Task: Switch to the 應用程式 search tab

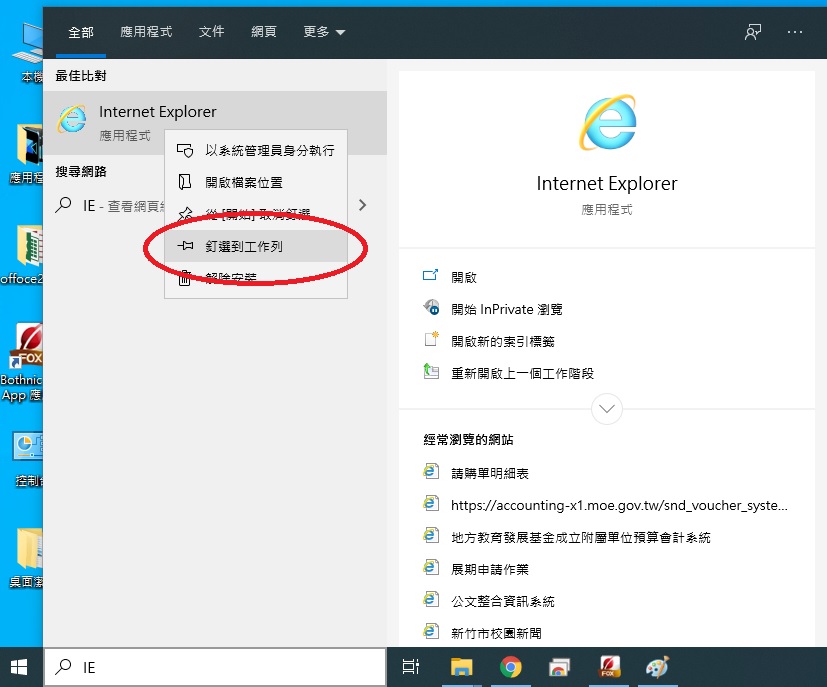Action: coord(146,32)
